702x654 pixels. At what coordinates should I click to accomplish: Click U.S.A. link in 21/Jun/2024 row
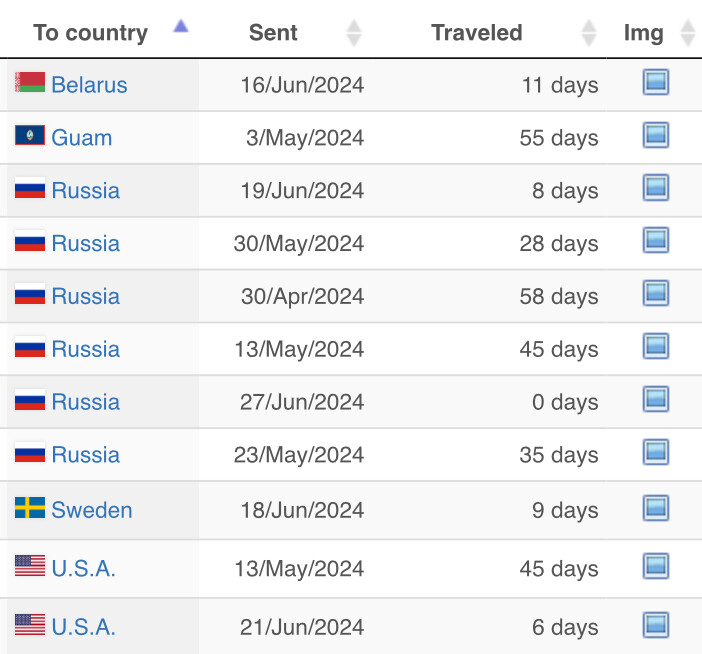(x=83, y=627)
